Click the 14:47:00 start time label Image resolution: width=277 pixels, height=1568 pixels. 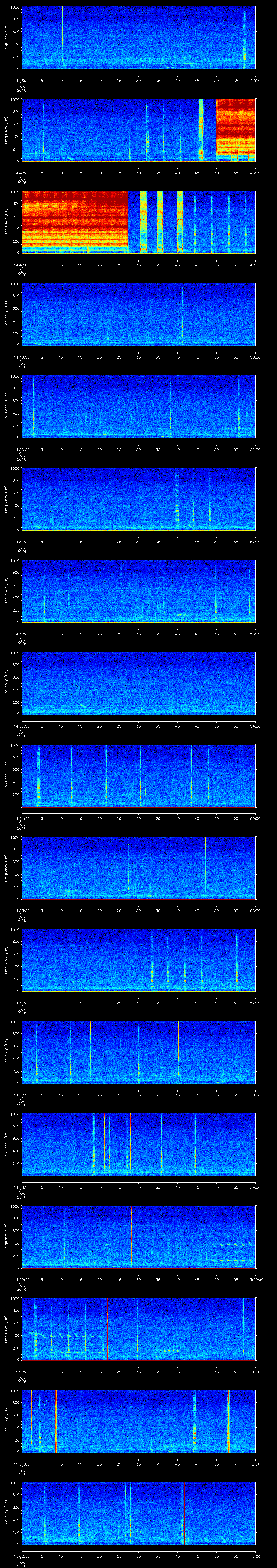pyautogui.click(x=22, y=173)
